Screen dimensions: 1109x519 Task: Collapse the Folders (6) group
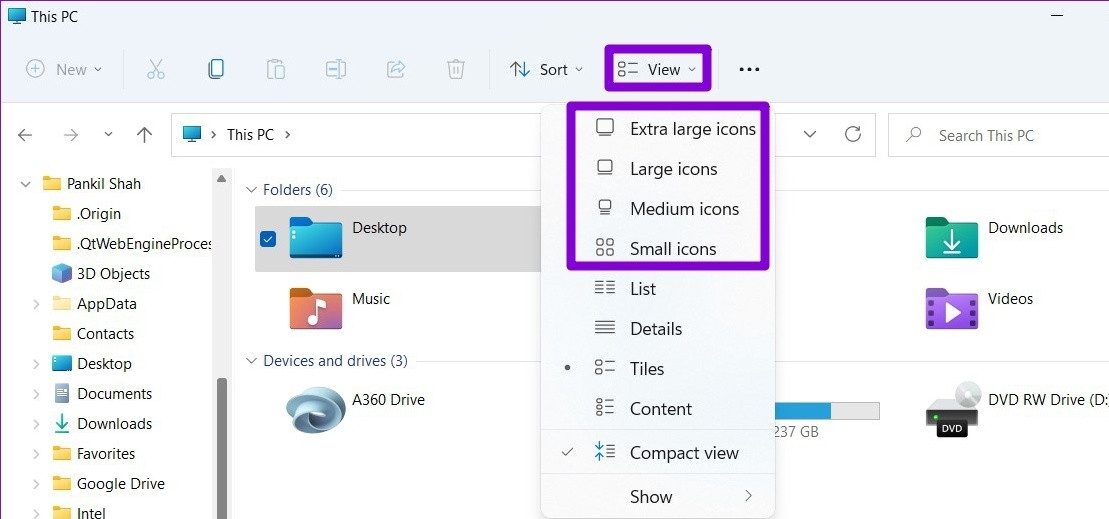pos(250,189)
